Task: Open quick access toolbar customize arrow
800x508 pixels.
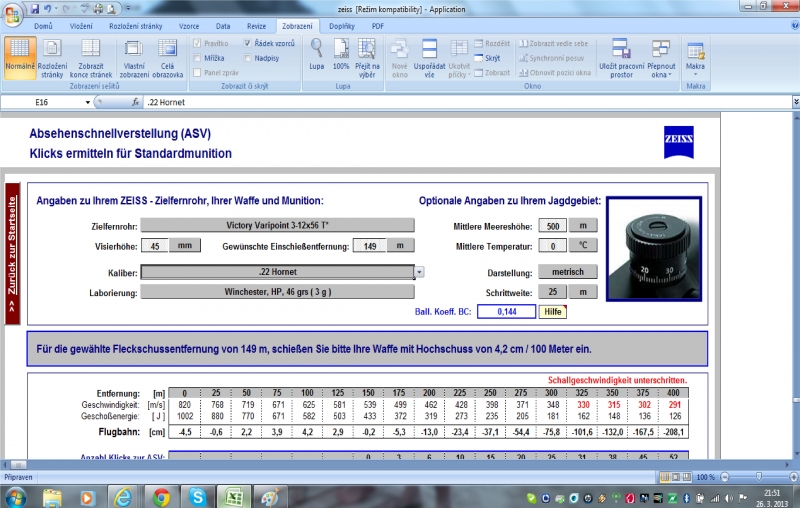Action: (x=128, y=8)
